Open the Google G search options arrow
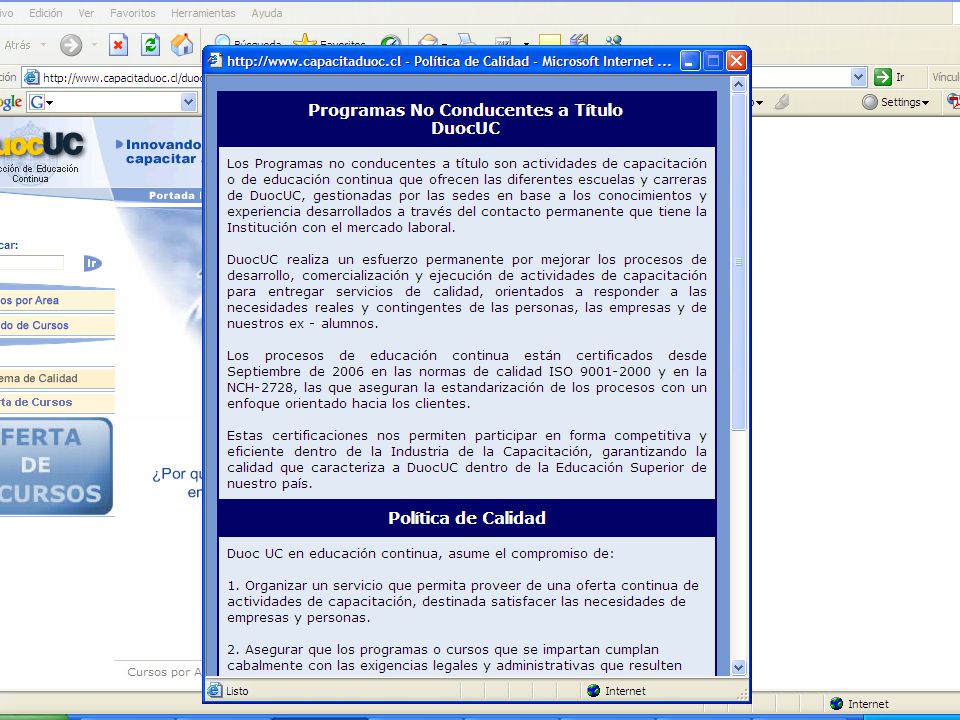The image size is (960, 720). [x=50, y=103]
